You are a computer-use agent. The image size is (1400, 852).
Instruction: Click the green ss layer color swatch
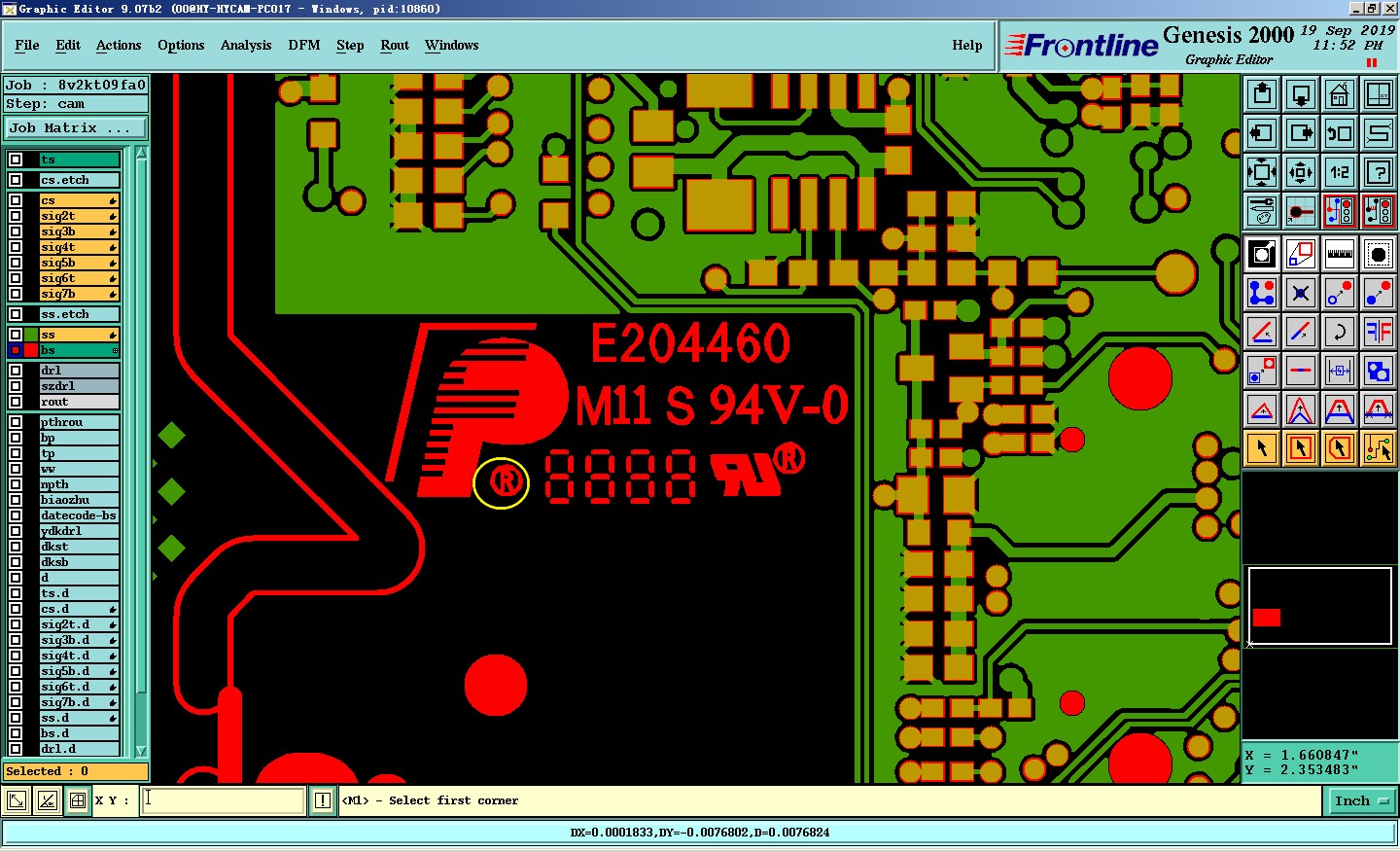tap(31, 335)
